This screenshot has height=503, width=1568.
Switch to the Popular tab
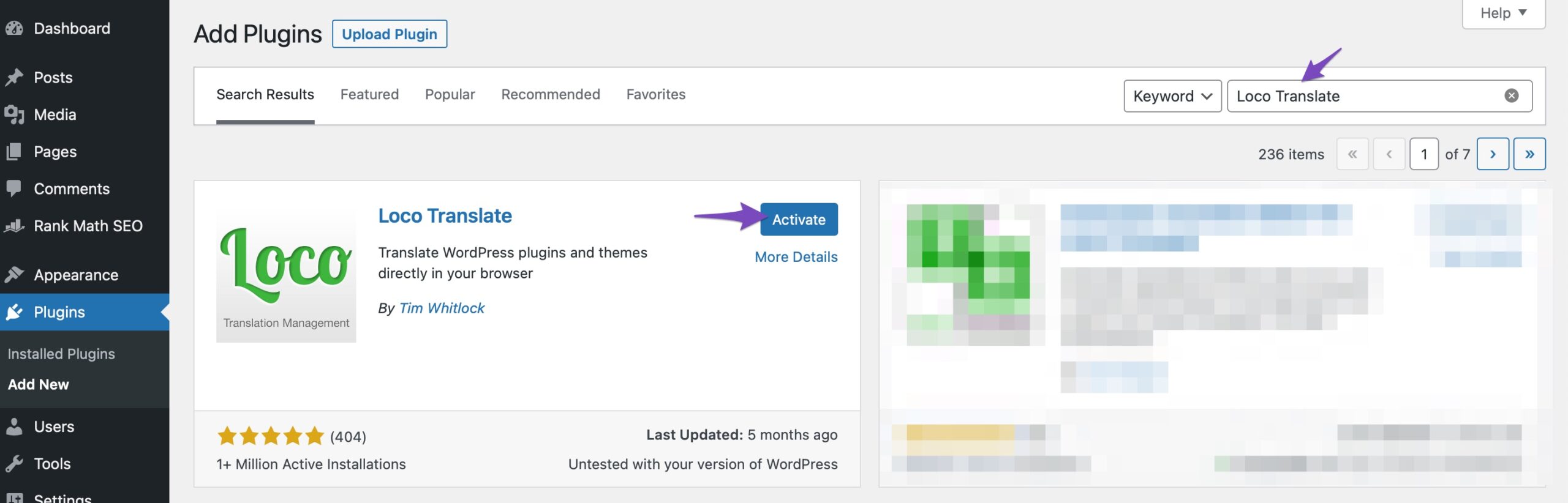(450, 94)
